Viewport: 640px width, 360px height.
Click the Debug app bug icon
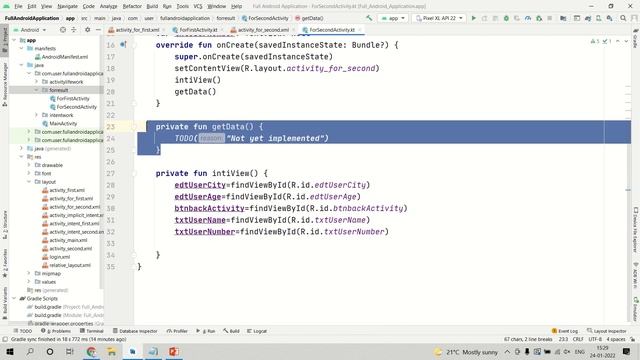tap(506, 18)
